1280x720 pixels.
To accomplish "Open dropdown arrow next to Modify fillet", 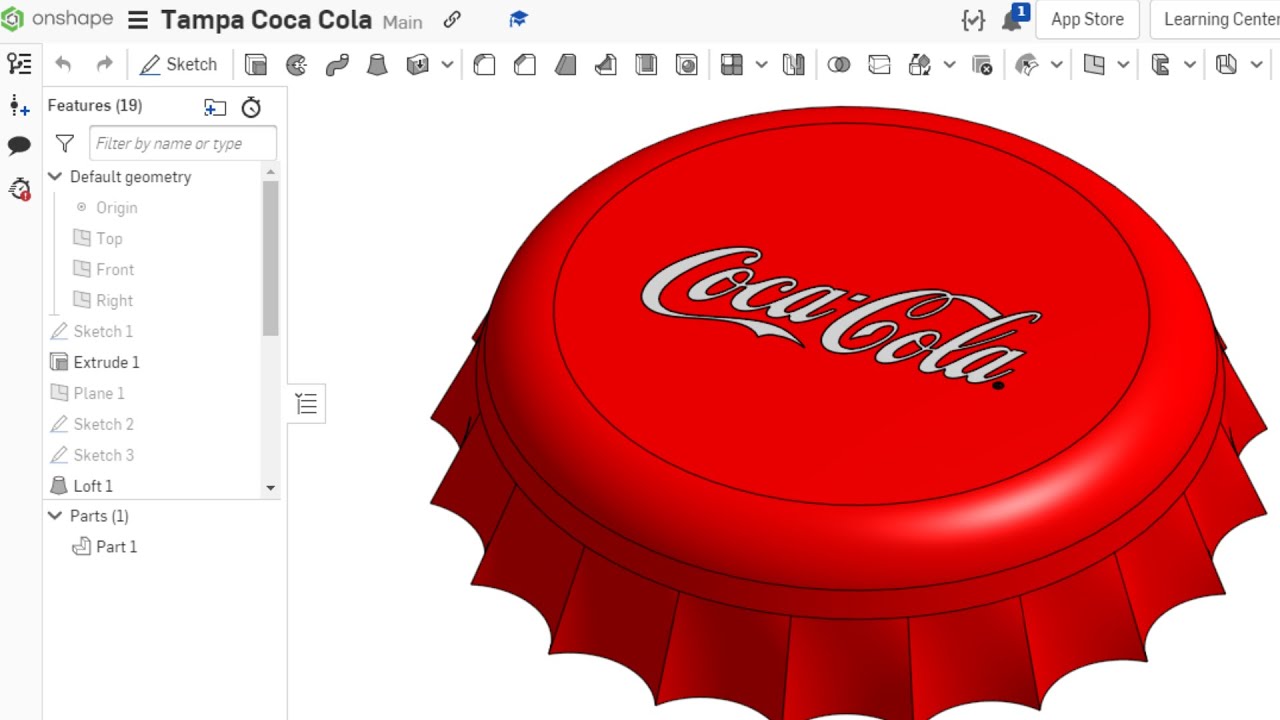I will tap(1056, 65).
